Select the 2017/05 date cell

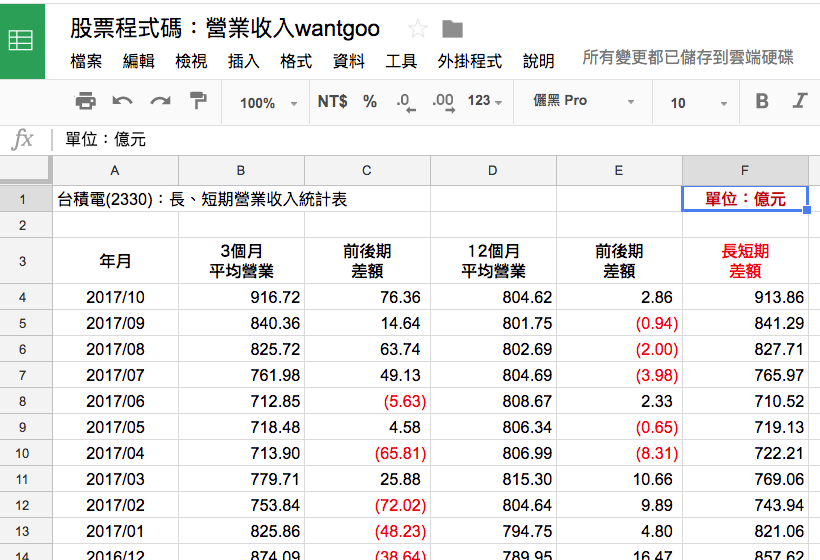coord(115,427)
